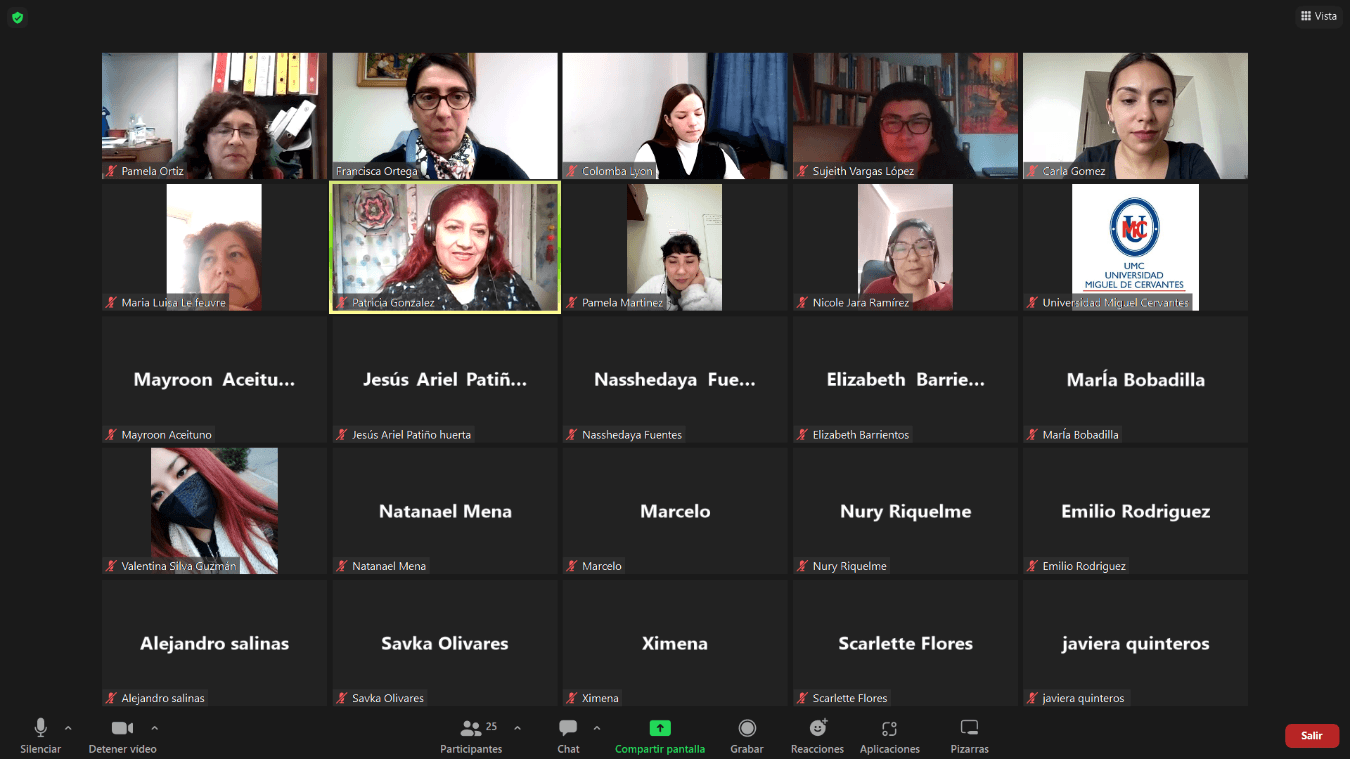Click the muted mic icon beside Emilio Rodriguez
1350x759 pixels.
(1033, 566)
